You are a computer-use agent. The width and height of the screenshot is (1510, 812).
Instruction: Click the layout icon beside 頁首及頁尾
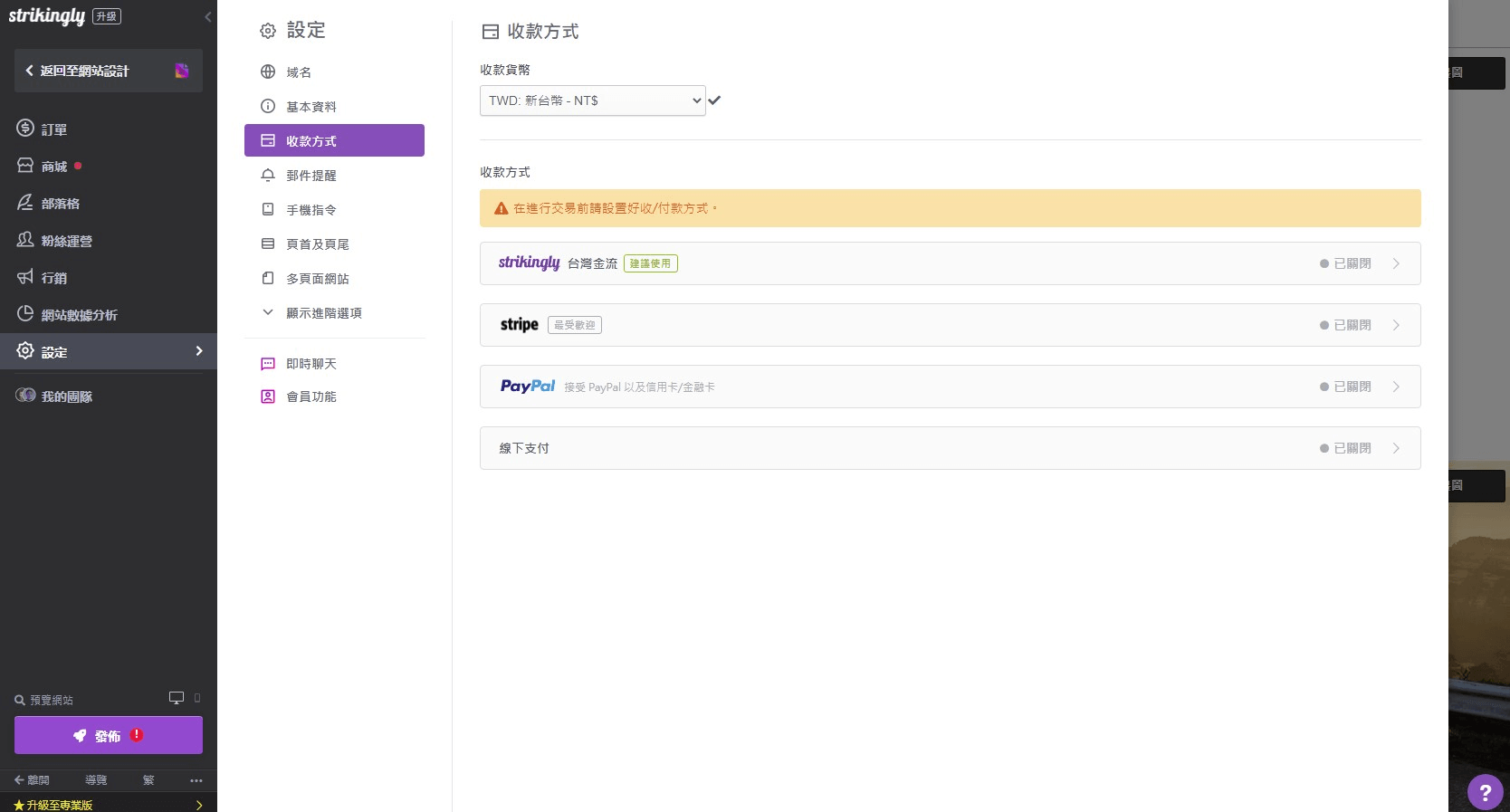268,244
